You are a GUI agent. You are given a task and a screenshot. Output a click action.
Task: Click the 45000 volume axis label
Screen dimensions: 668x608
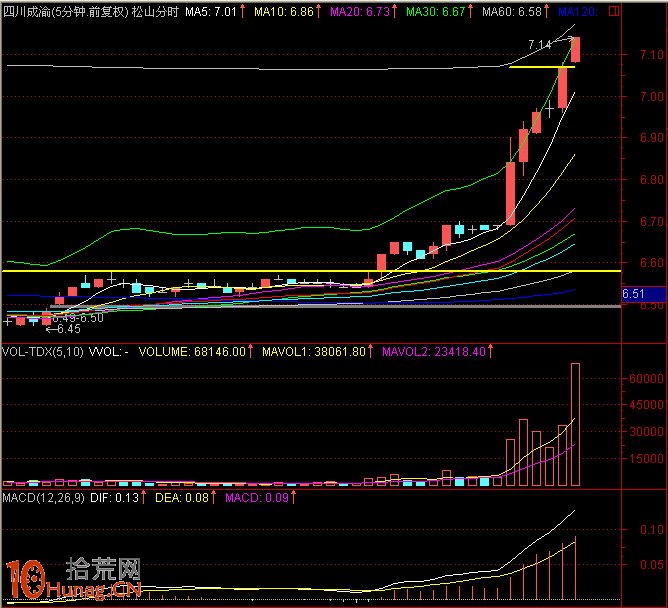[x=646, y=405]
